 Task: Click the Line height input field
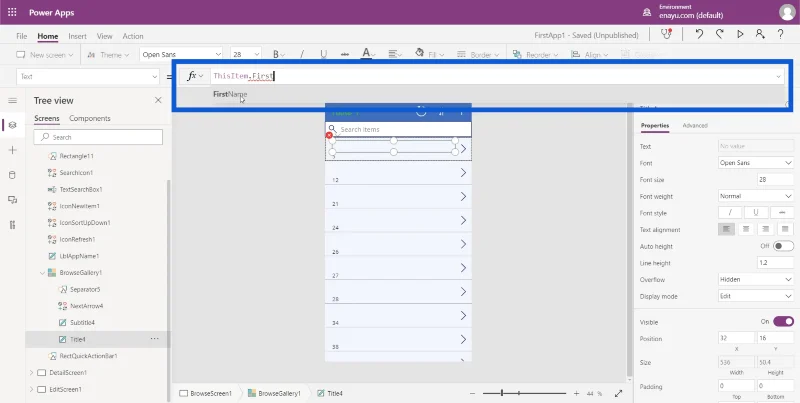pyautogui.click(x=776, y=263)
